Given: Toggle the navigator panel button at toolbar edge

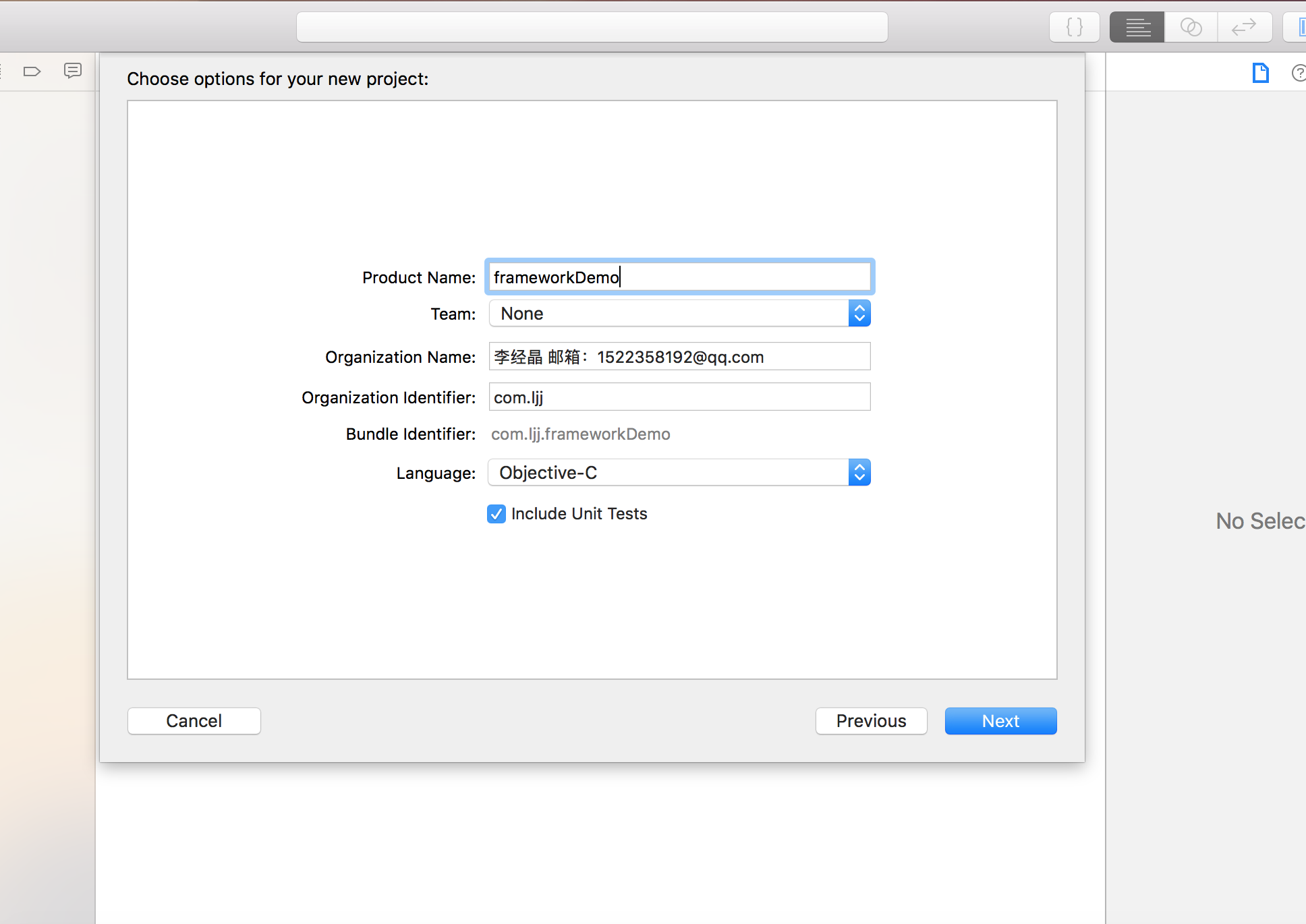Looking at the screenshot, I should [x=1299, y=28].
